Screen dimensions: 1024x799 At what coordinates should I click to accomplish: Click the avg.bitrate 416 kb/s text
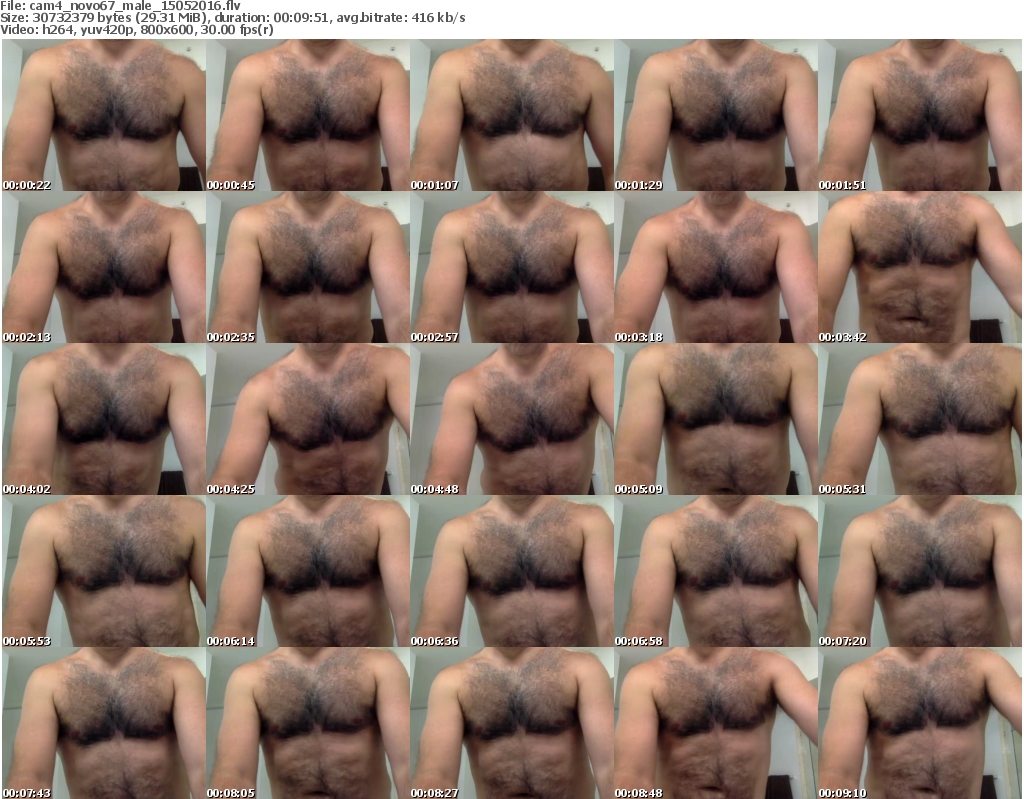click(400, 18)
